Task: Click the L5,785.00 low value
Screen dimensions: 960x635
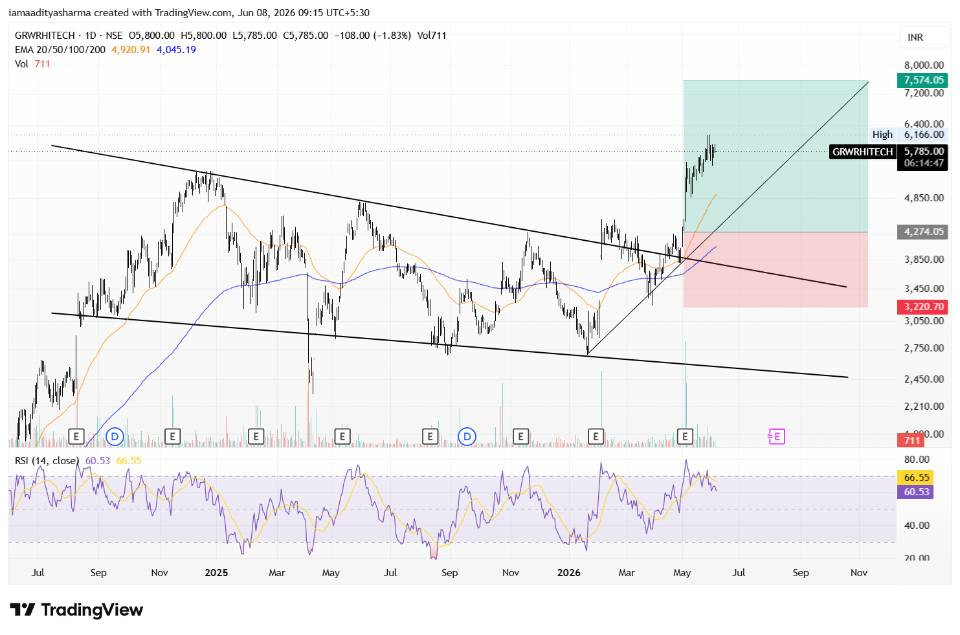Action: point(255,36)
